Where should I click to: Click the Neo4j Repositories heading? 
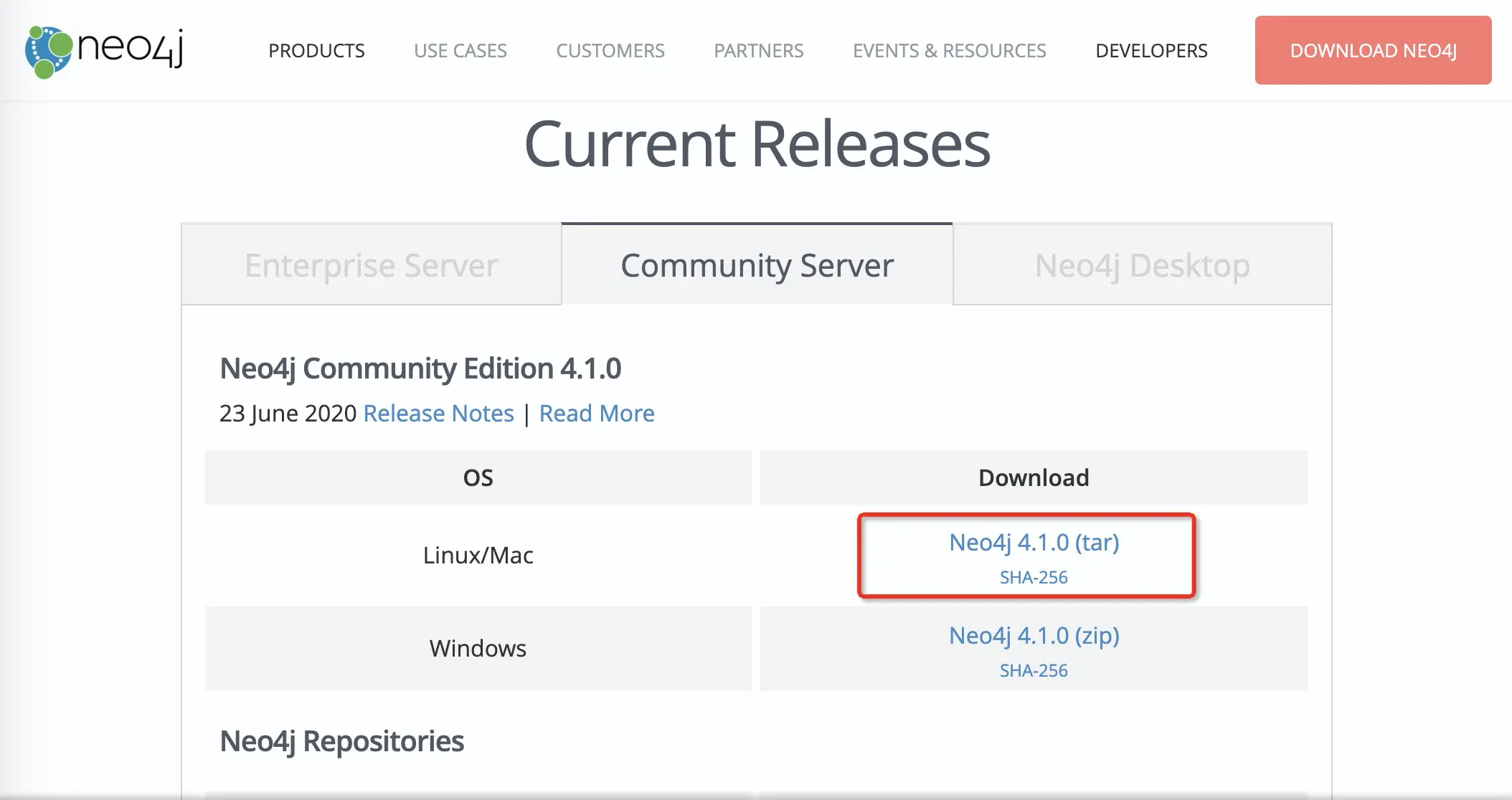click(341, 741)
